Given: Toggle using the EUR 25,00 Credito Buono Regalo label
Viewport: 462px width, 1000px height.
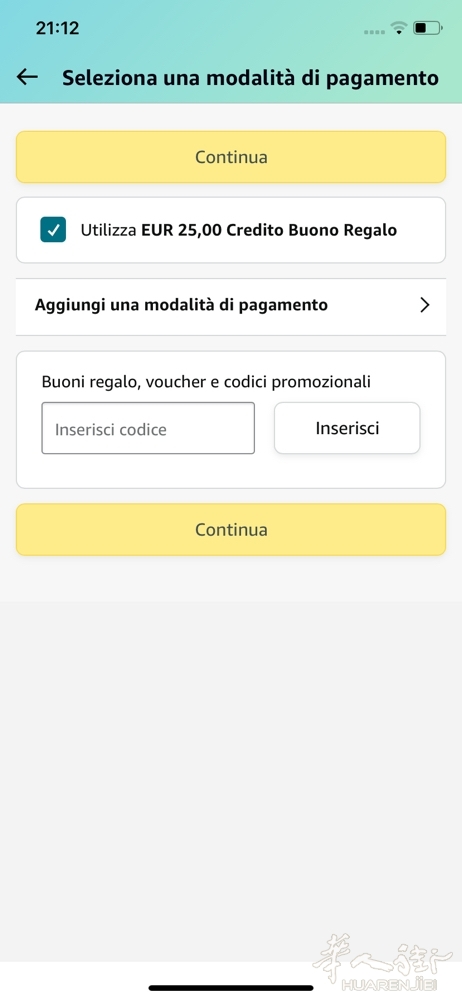Looking at the screenshot, I should [x=269, y=230].
